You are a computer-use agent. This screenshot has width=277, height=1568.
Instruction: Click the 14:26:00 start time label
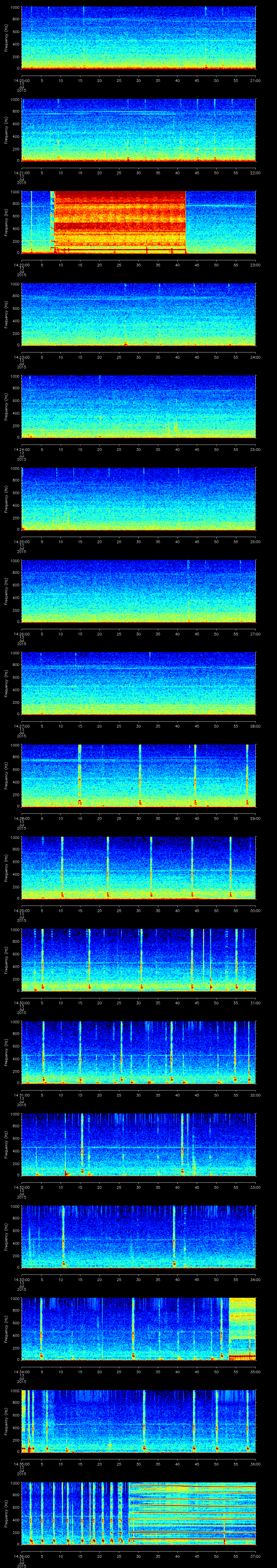coord(21,634)
